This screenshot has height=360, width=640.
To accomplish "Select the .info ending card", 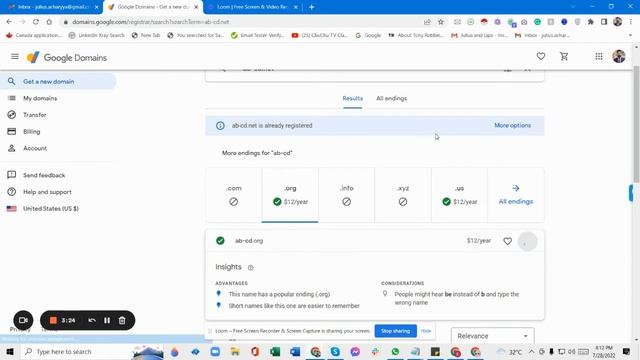I will click(x=347, y=195).
